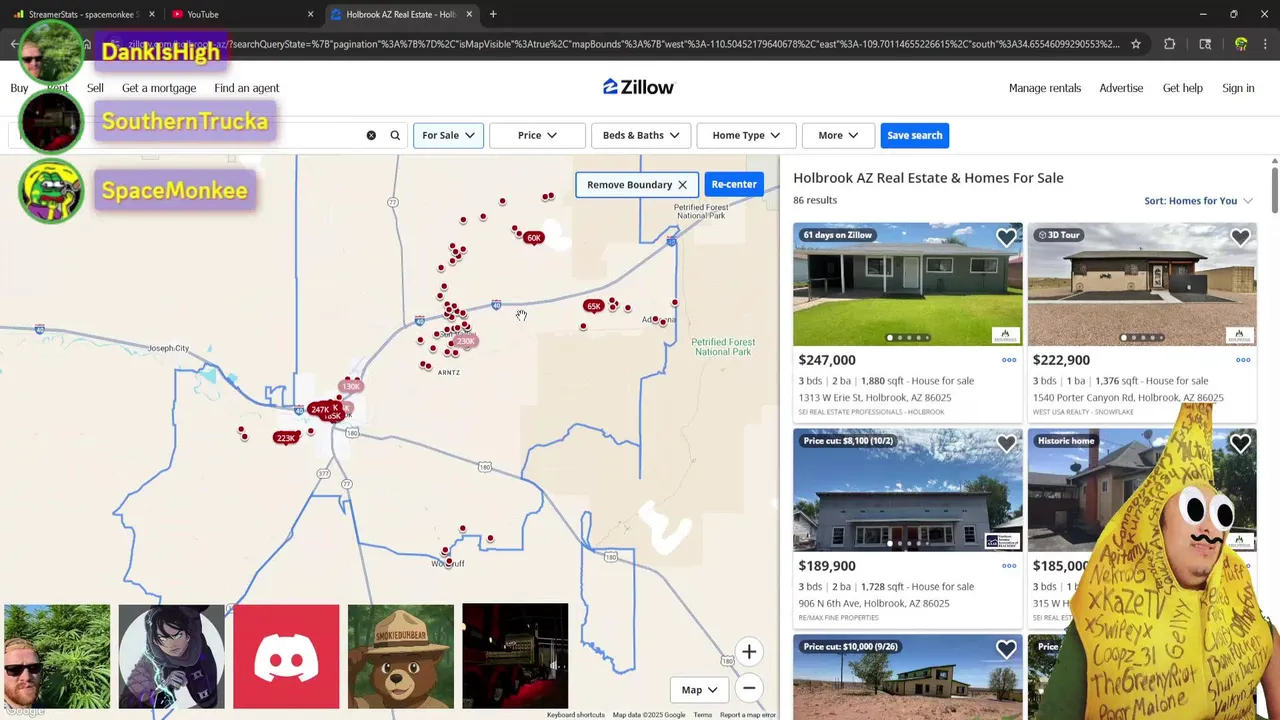This screenshot has height=720, width=1280.
Task: Open the Sell menu
Action: pyautogui.click(x=95, y=88)
